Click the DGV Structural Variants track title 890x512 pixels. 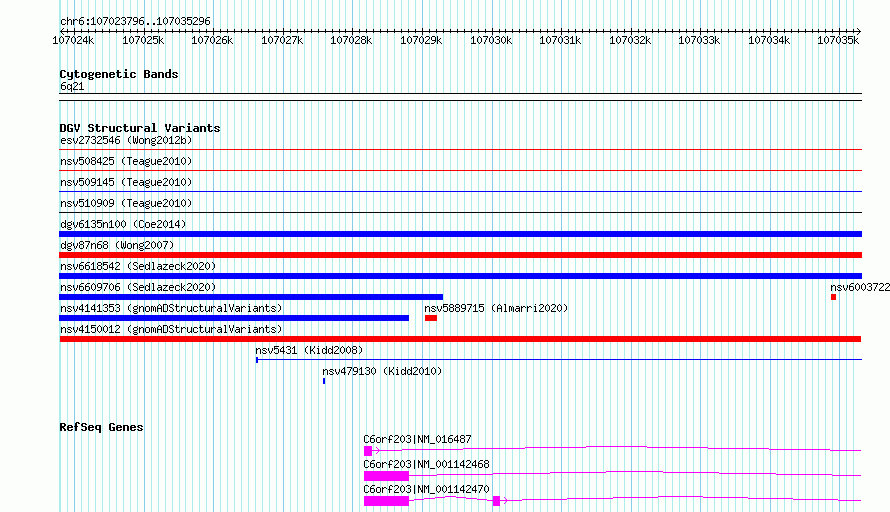coord(140,128)
